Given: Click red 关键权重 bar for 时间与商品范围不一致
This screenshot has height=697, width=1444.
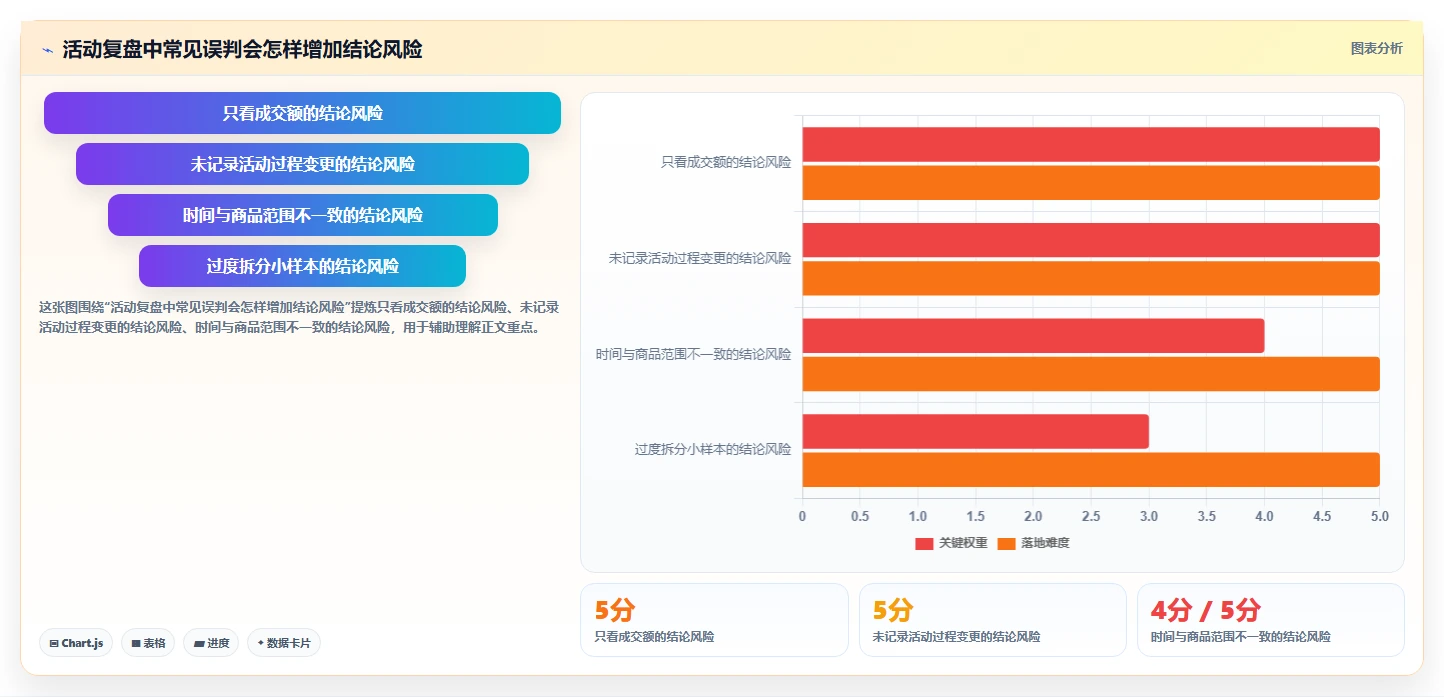Looking at the screenshot, I should [1033, 335].
